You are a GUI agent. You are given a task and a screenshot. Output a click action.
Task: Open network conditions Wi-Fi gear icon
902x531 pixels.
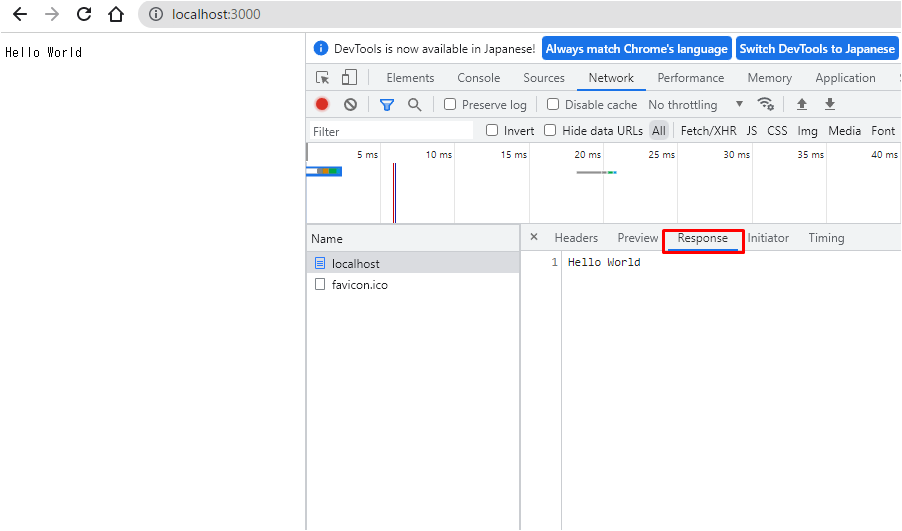click(766, 104)
